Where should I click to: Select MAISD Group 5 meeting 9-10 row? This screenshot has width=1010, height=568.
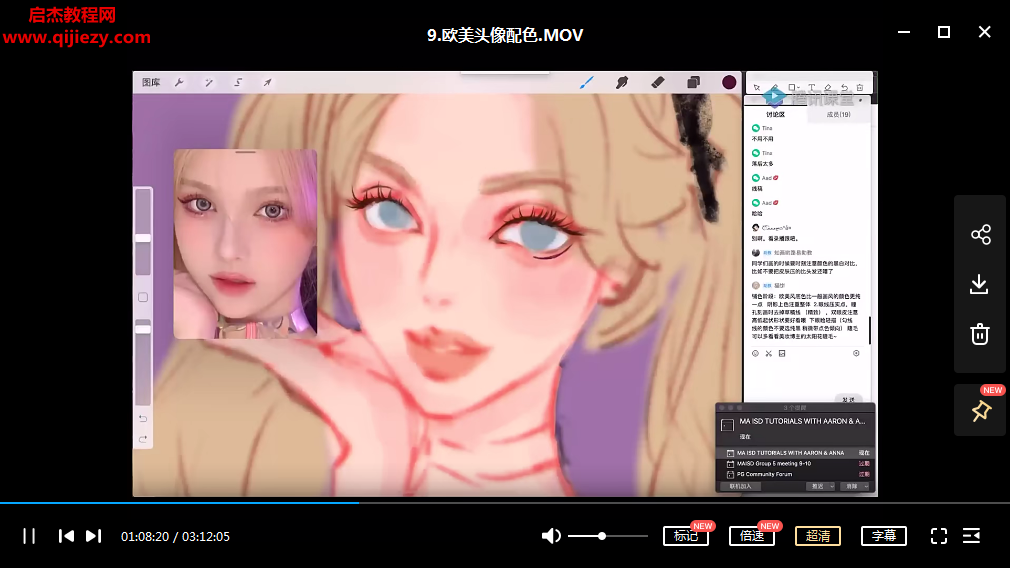[796, 464]
